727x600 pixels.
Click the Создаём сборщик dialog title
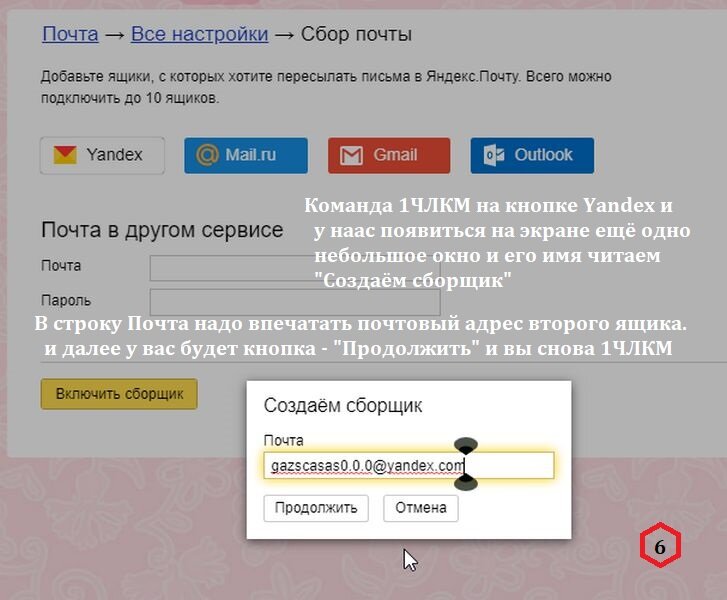click(x=343, y=406)
